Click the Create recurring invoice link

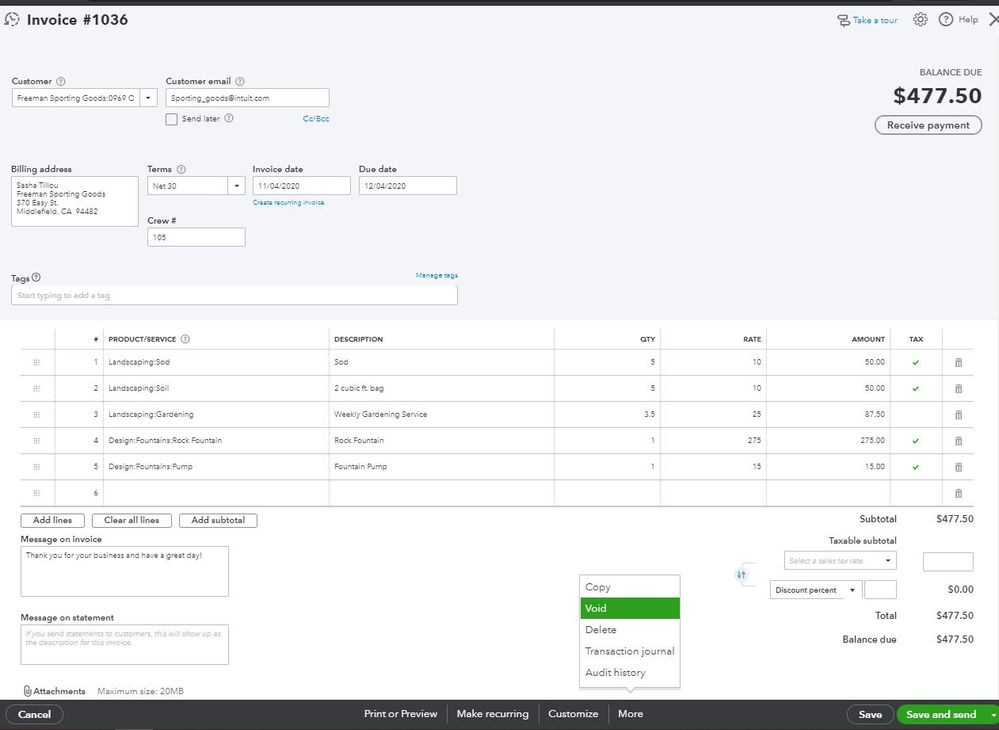[289, 203]
